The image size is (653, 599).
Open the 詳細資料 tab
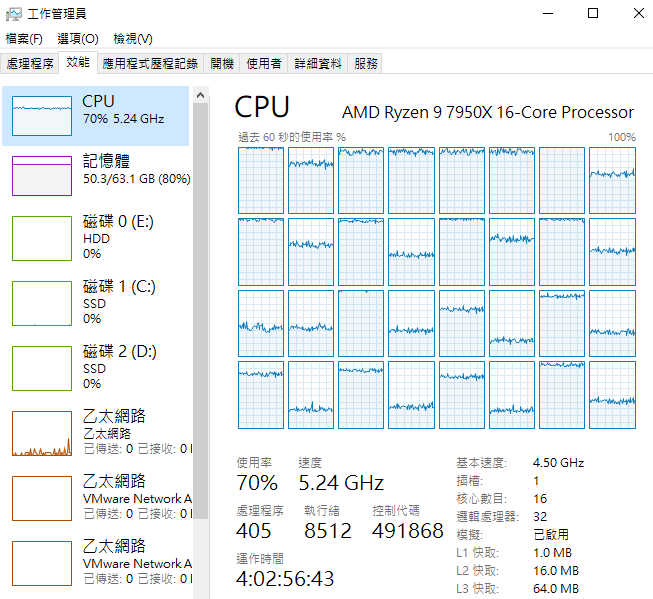coord(318,64)
